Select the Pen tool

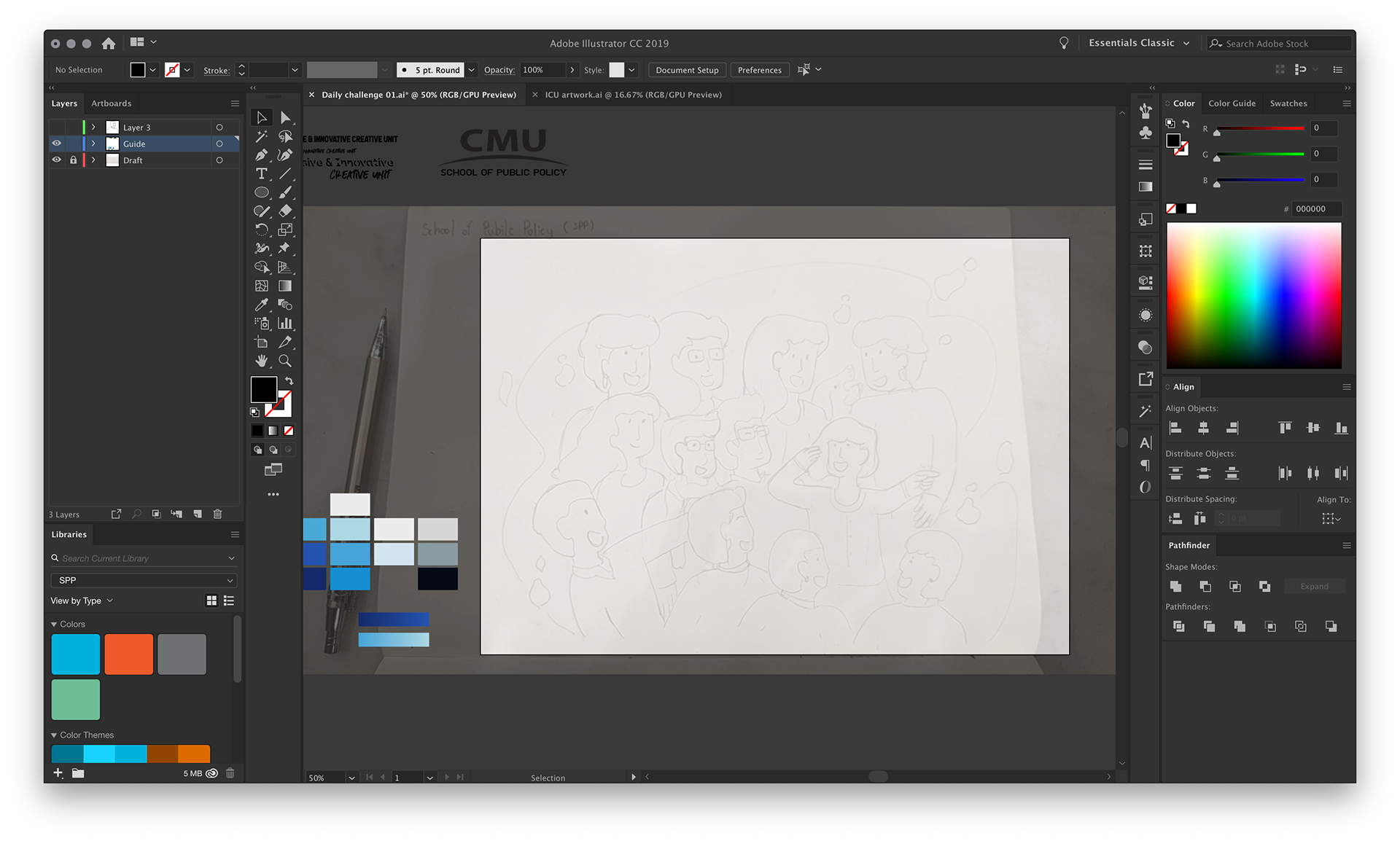pos(261,154)
